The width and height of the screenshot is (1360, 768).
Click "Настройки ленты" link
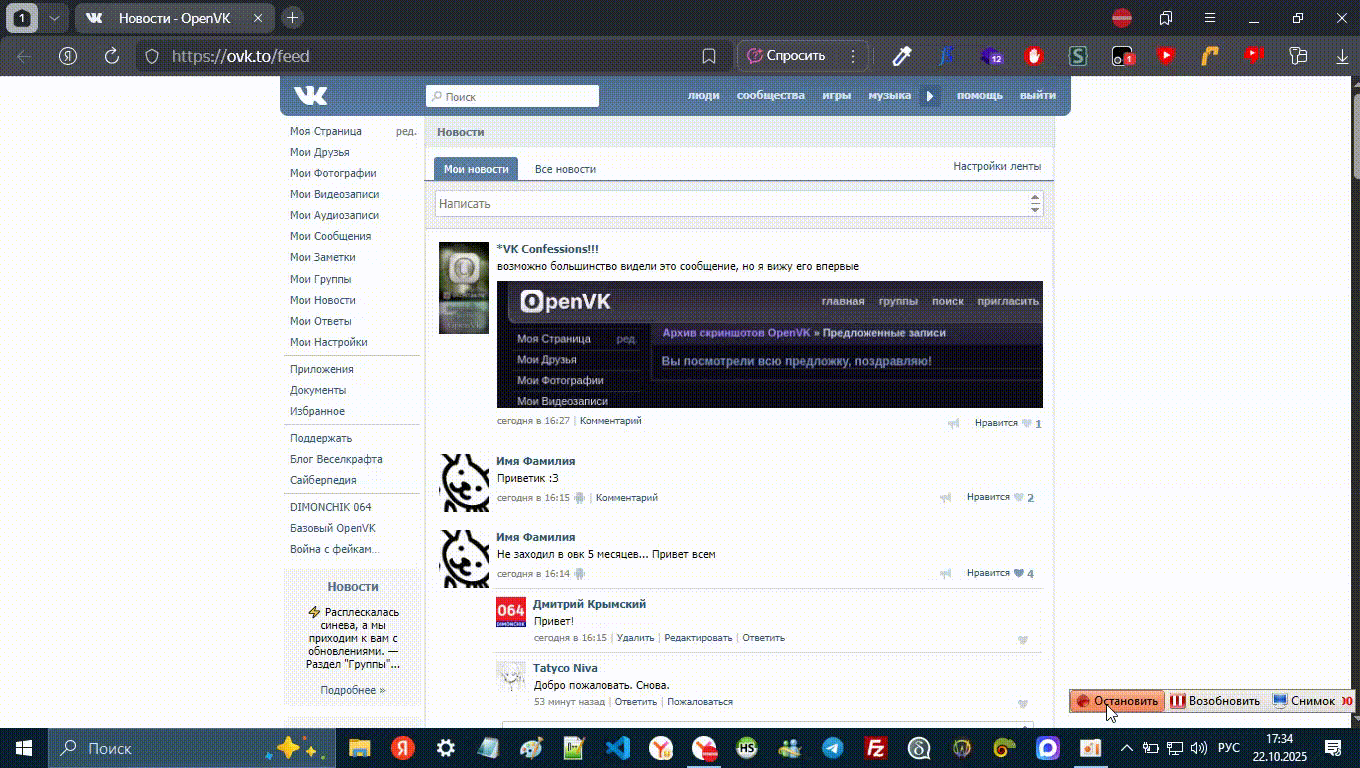point(996,166)
